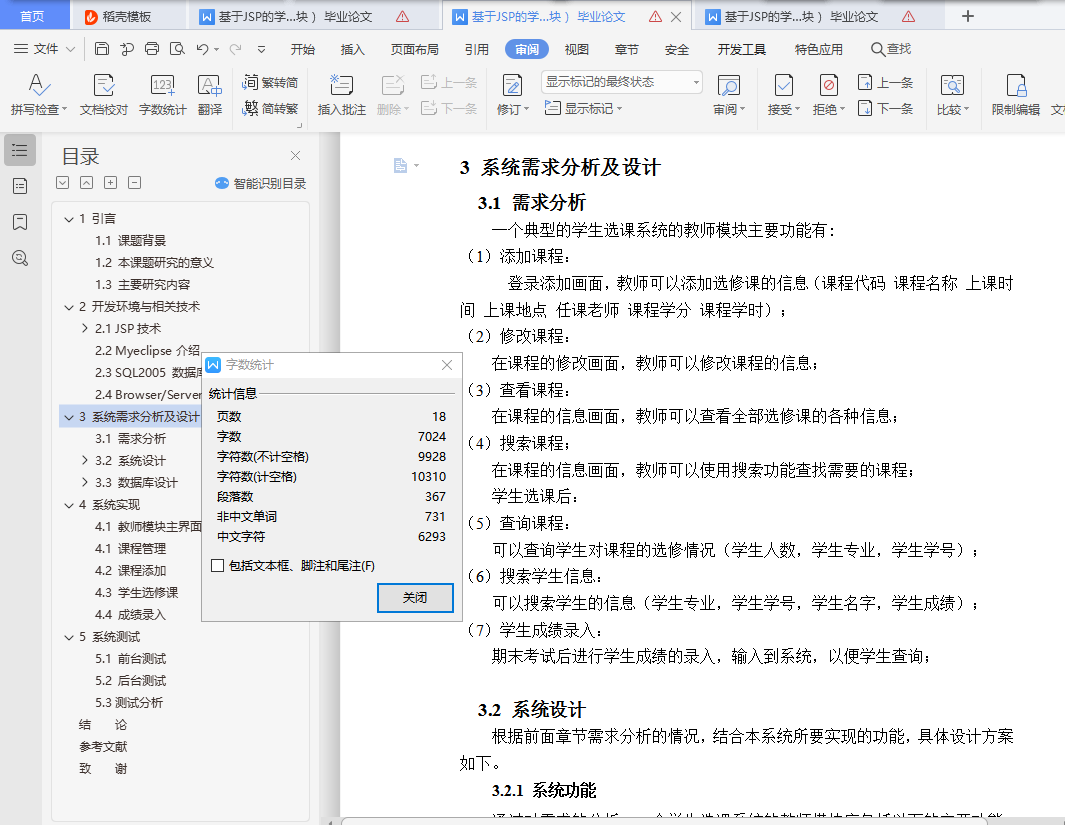Viewport: 1065px width, 825px height.
Task: Select the 安全 ribbon tab
Action: coord(676,50)
